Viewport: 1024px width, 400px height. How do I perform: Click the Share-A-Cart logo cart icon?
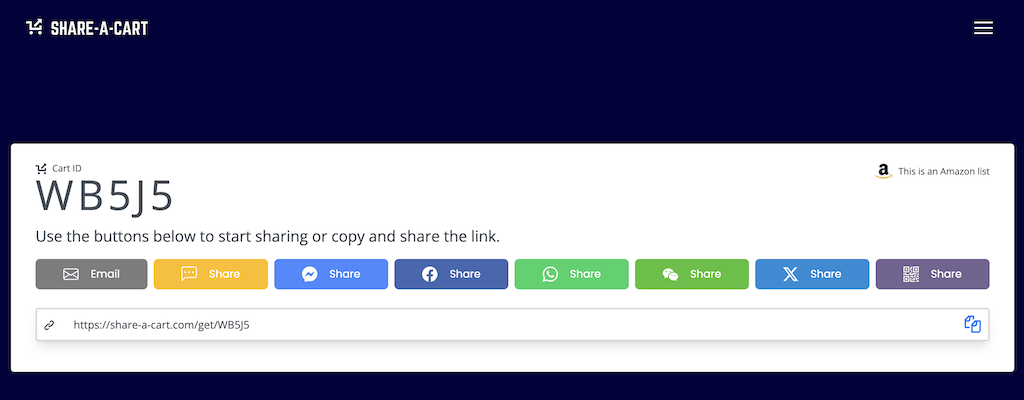pos(34,27)
